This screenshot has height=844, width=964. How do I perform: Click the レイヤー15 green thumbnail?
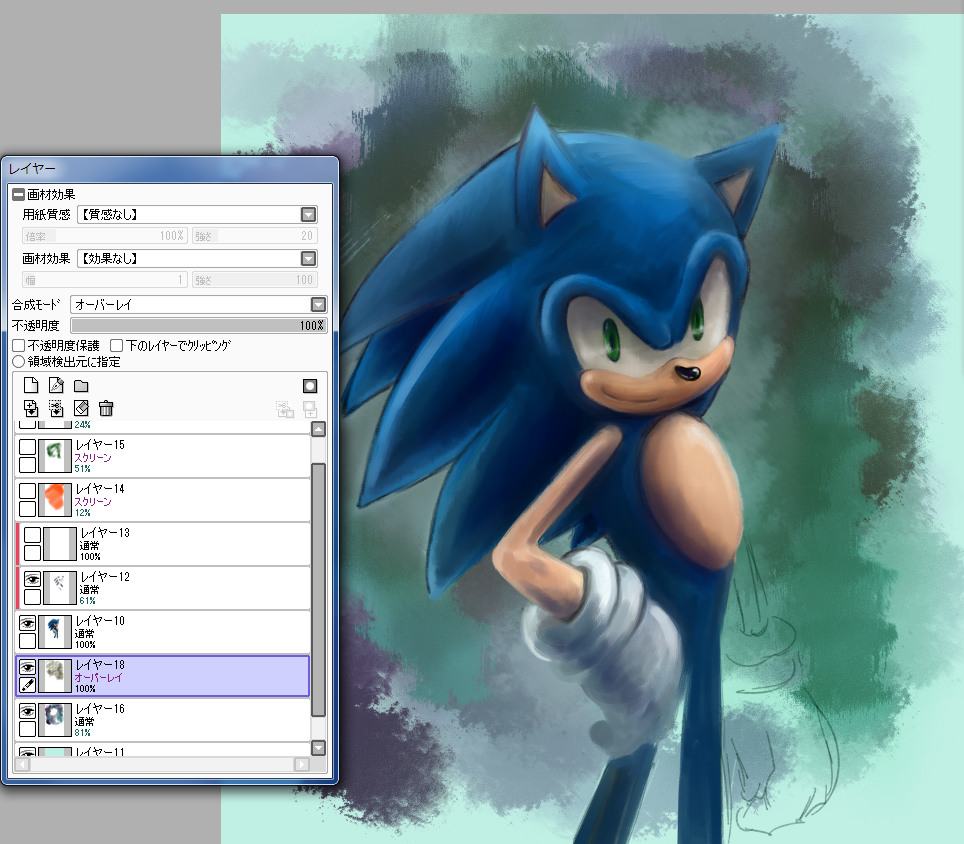[x=55, y=456]
